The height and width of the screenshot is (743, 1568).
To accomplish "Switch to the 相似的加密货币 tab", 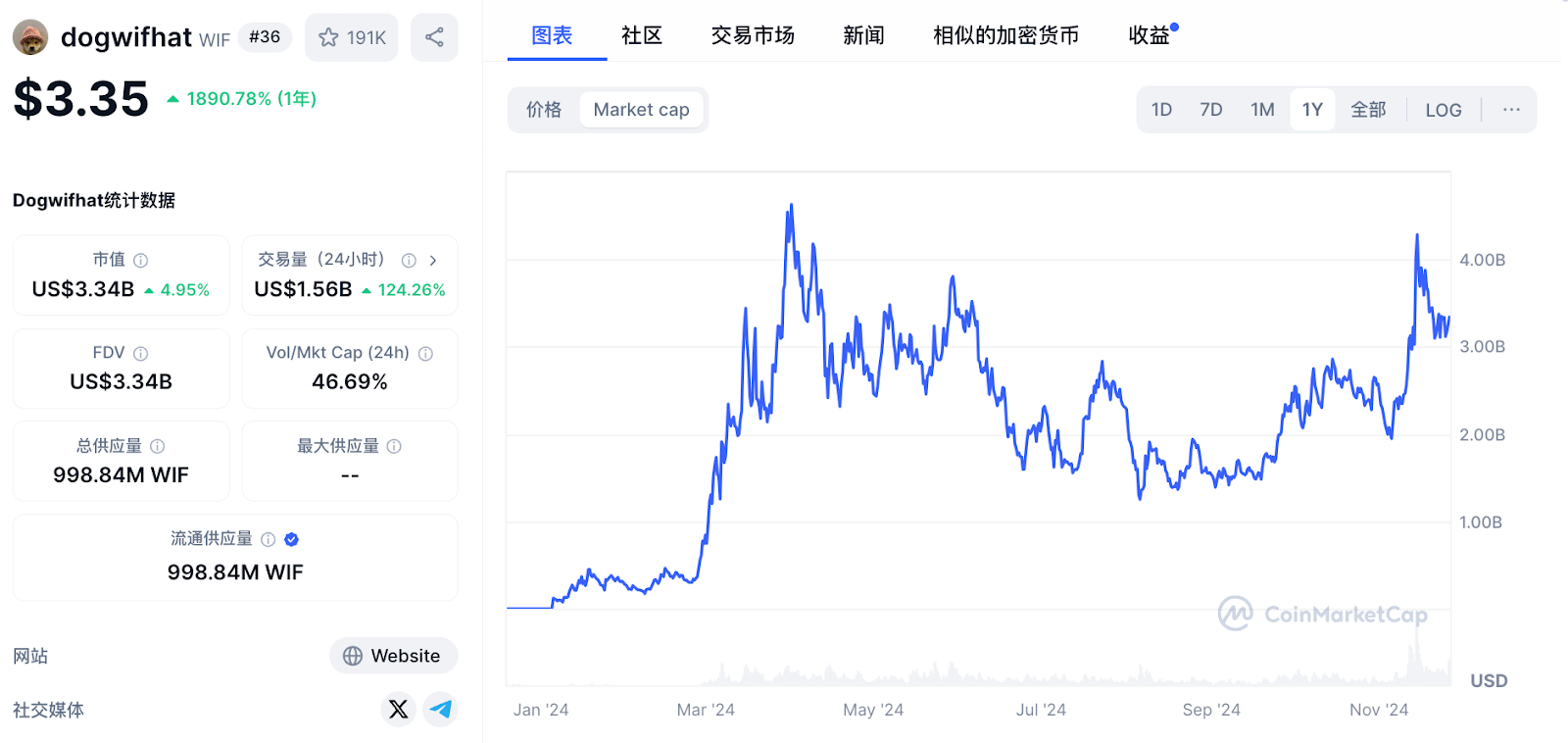I will (x=1006, y=35).
